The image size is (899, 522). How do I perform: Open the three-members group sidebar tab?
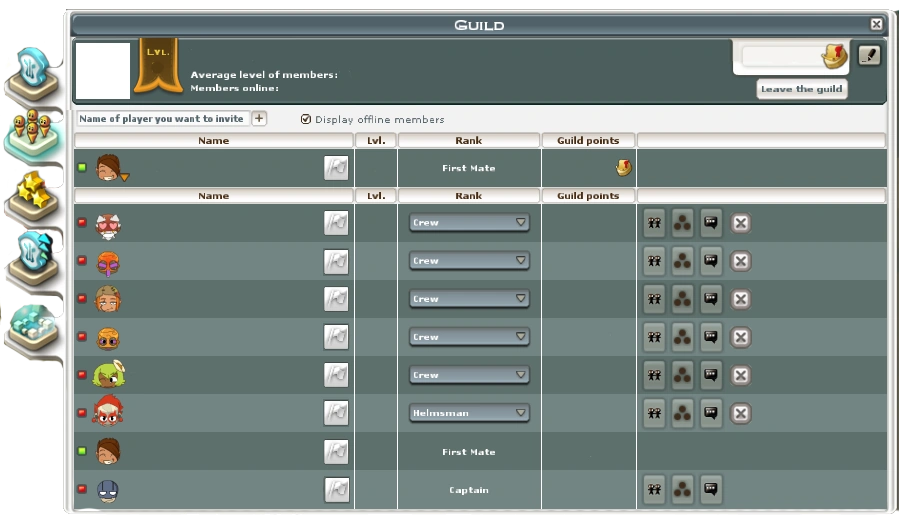[x=33, y=135]
